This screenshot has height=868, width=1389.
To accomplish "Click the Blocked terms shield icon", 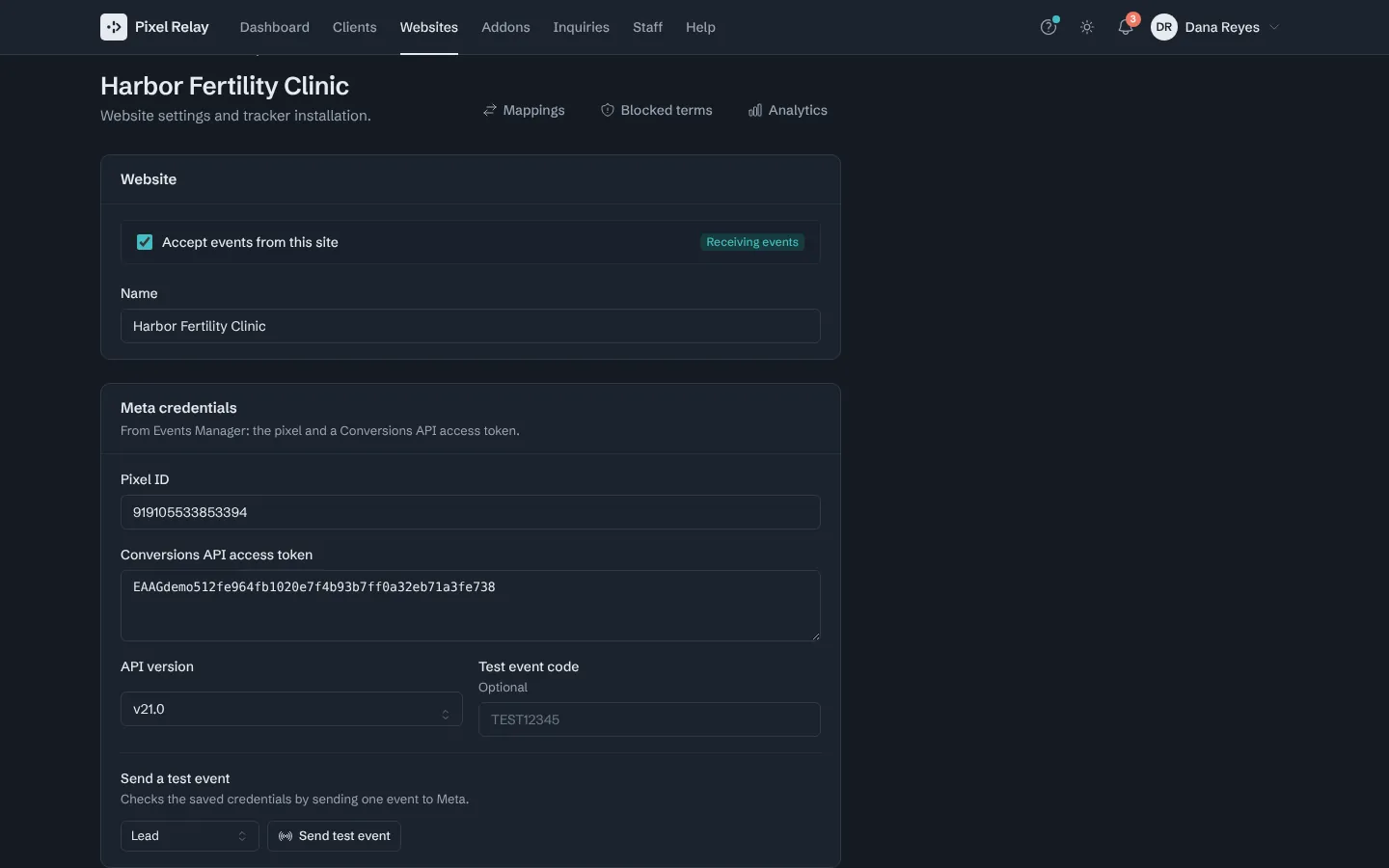I will (608, 110).
